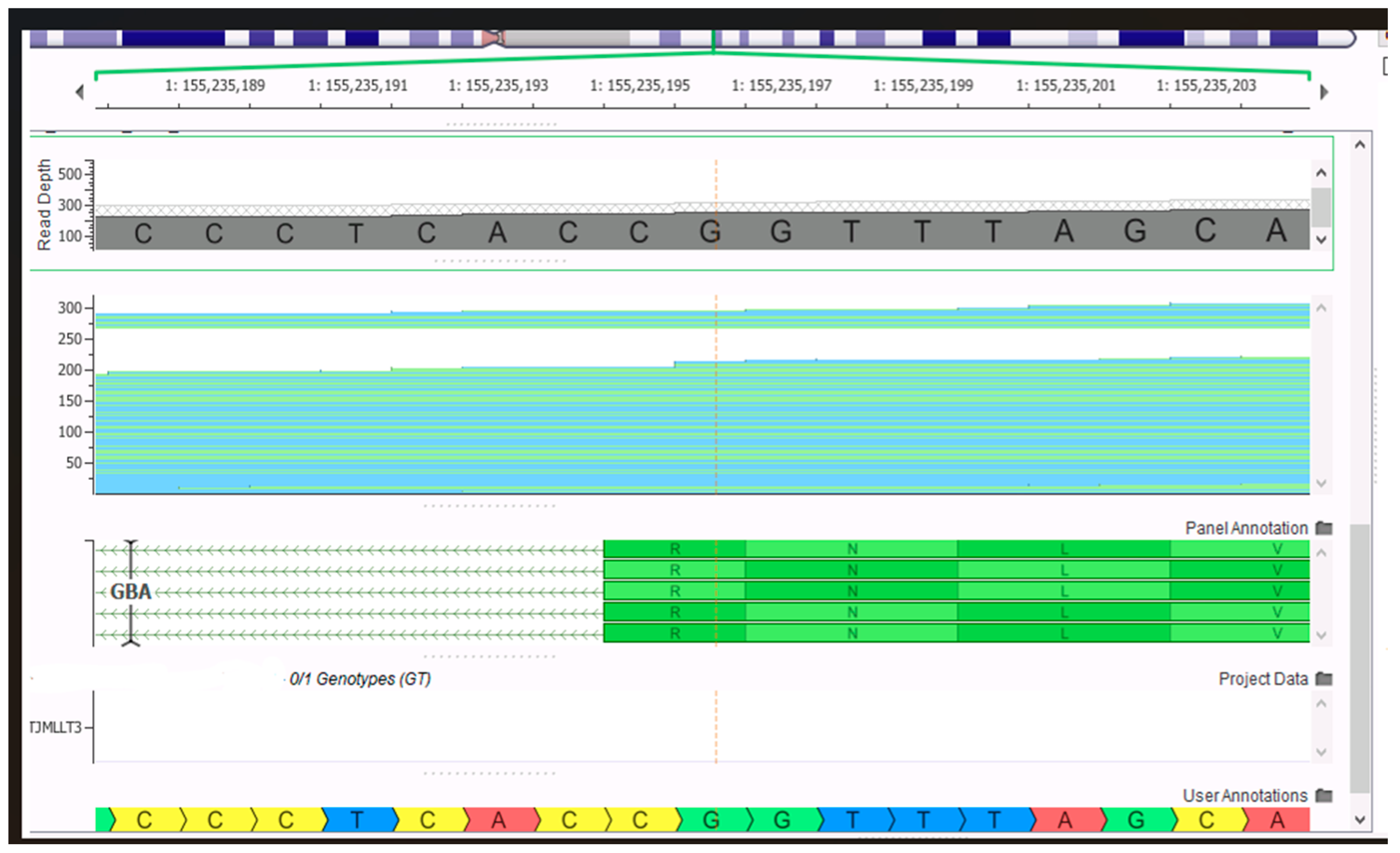
Task: Click the Project Data folder icon
Action: [x=1324, y=678]
